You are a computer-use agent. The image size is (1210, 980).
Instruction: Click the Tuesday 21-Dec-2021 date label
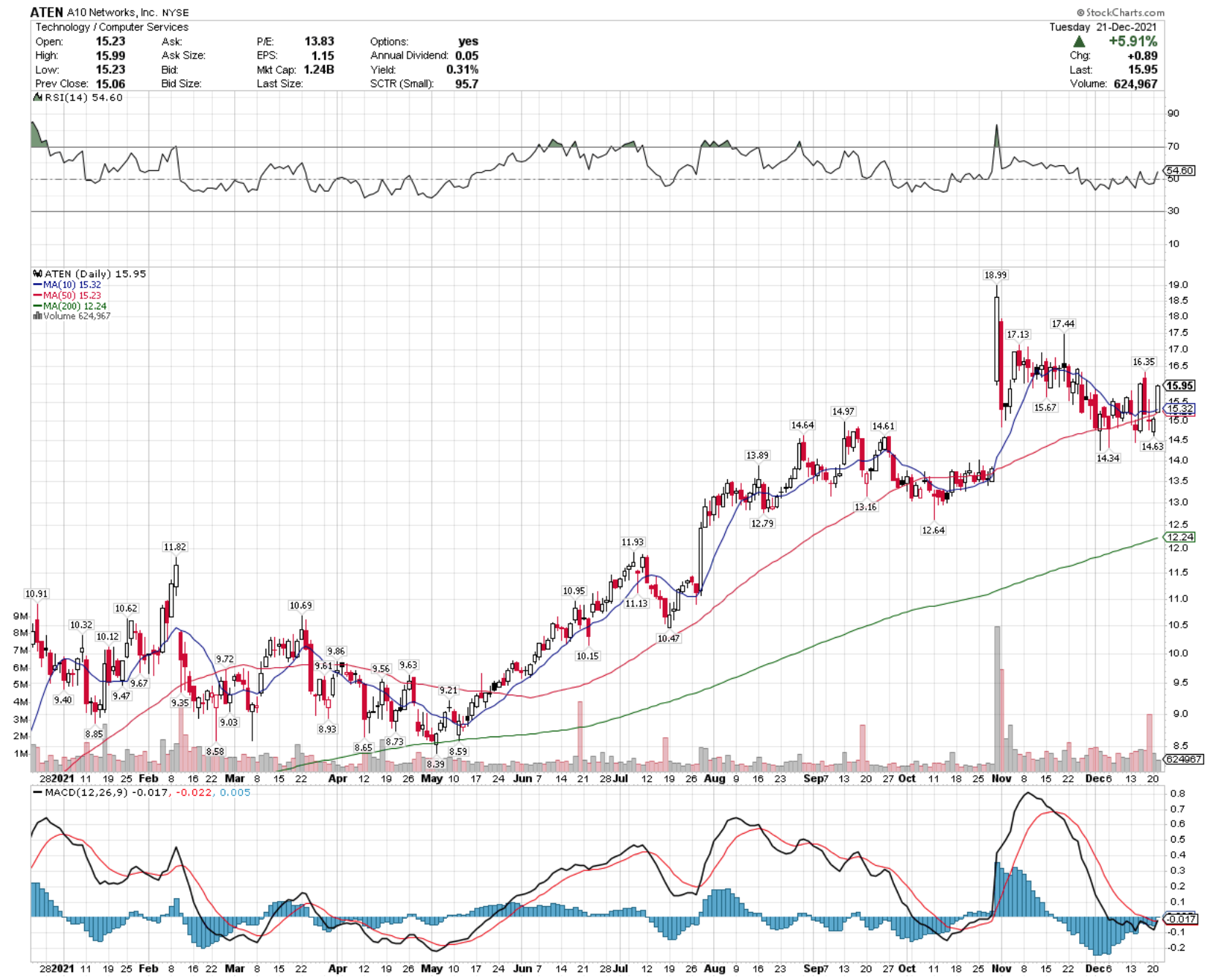(x=1103, y=27)
